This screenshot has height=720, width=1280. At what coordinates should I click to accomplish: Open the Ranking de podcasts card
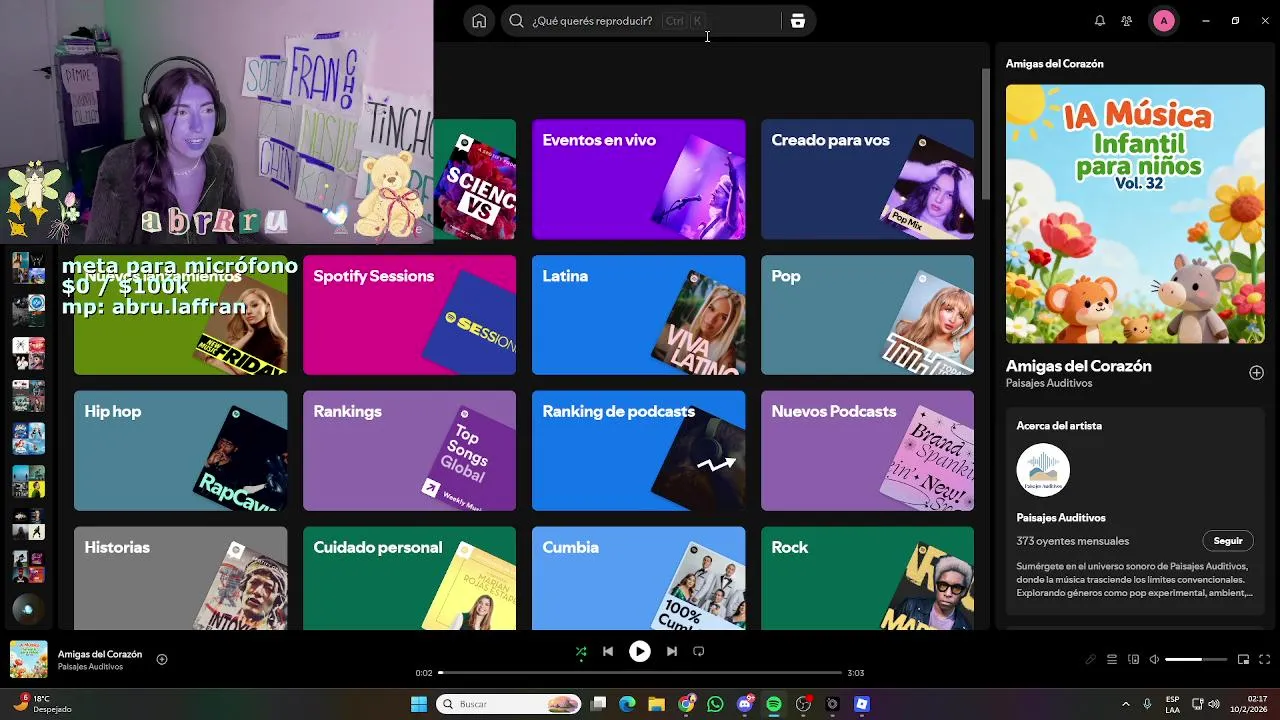click(x=639, y=451)
